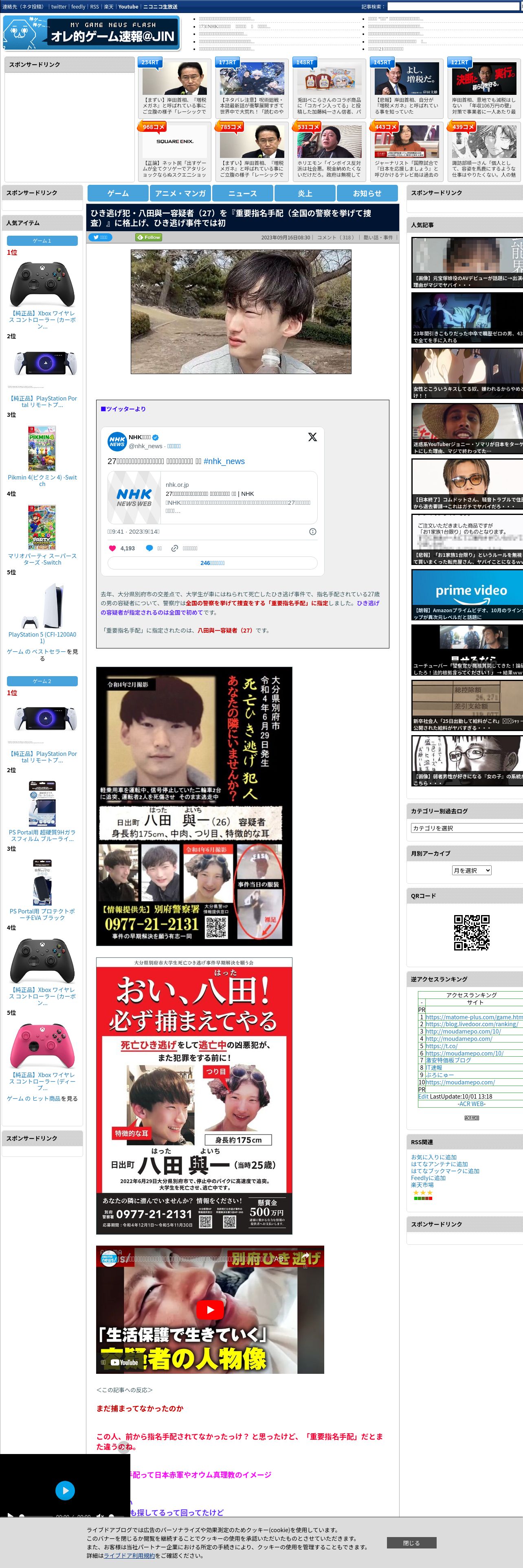Click the blue play button in floating video

click(x=65, y=1490)
